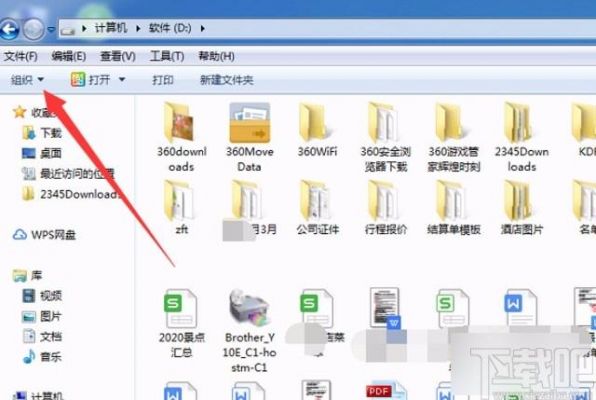Open the recent locations dropdown arrow
Image resolution: width=596 pixels, height=400 pixels.
tap(51, 29)
